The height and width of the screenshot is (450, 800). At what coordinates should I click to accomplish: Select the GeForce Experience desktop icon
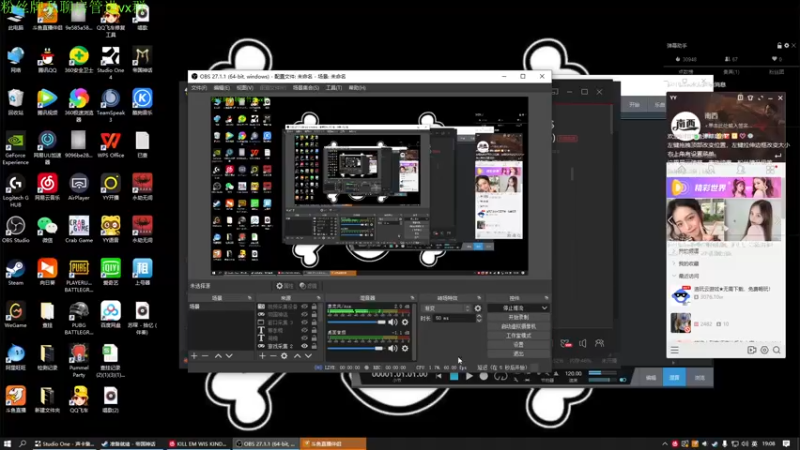coord(15,148)
